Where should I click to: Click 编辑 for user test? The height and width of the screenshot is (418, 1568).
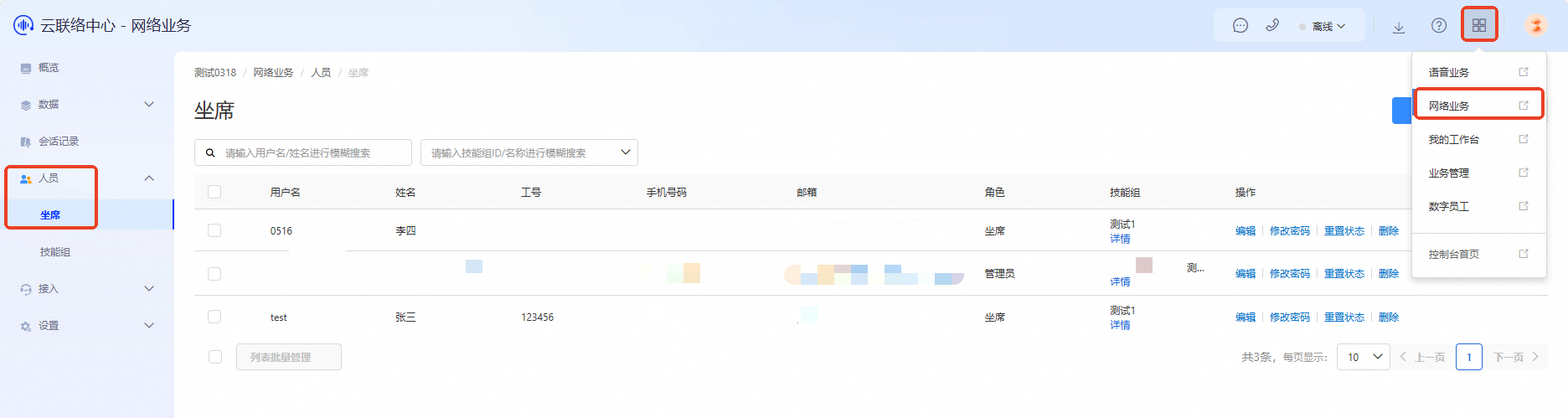[x=1246, y=317]
